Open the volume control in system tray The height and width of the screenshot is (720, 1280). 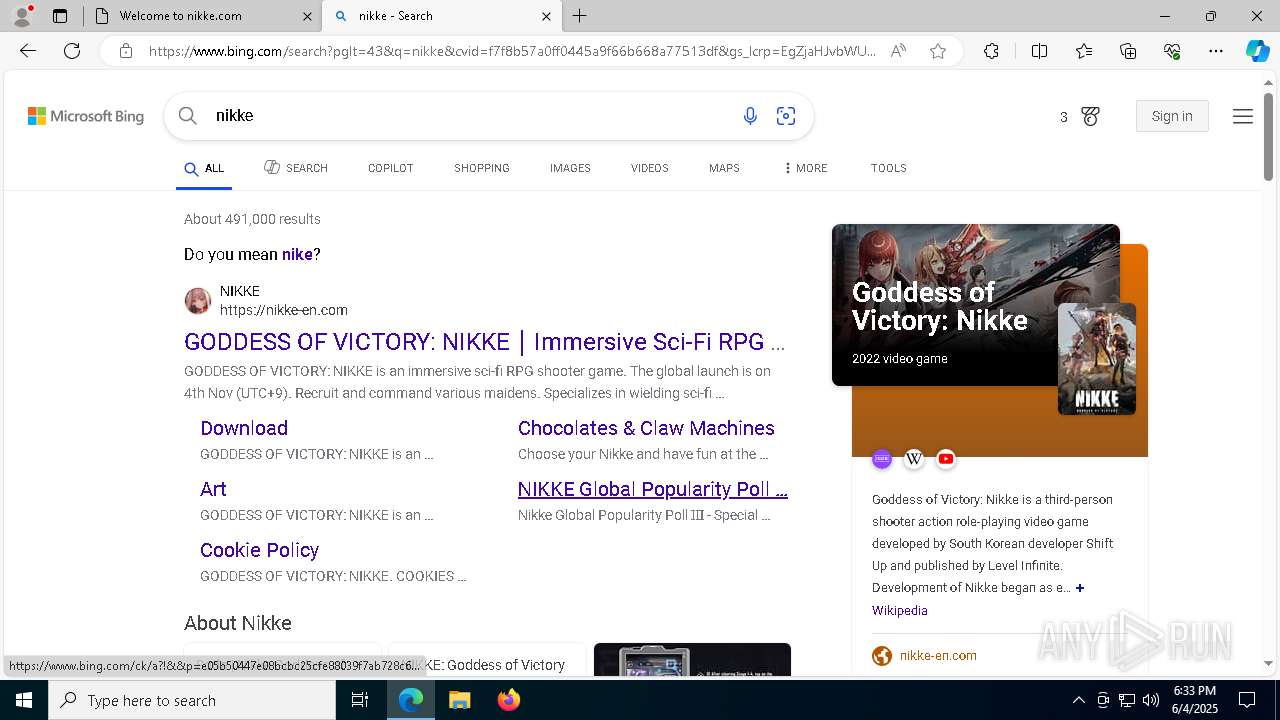1151,700
